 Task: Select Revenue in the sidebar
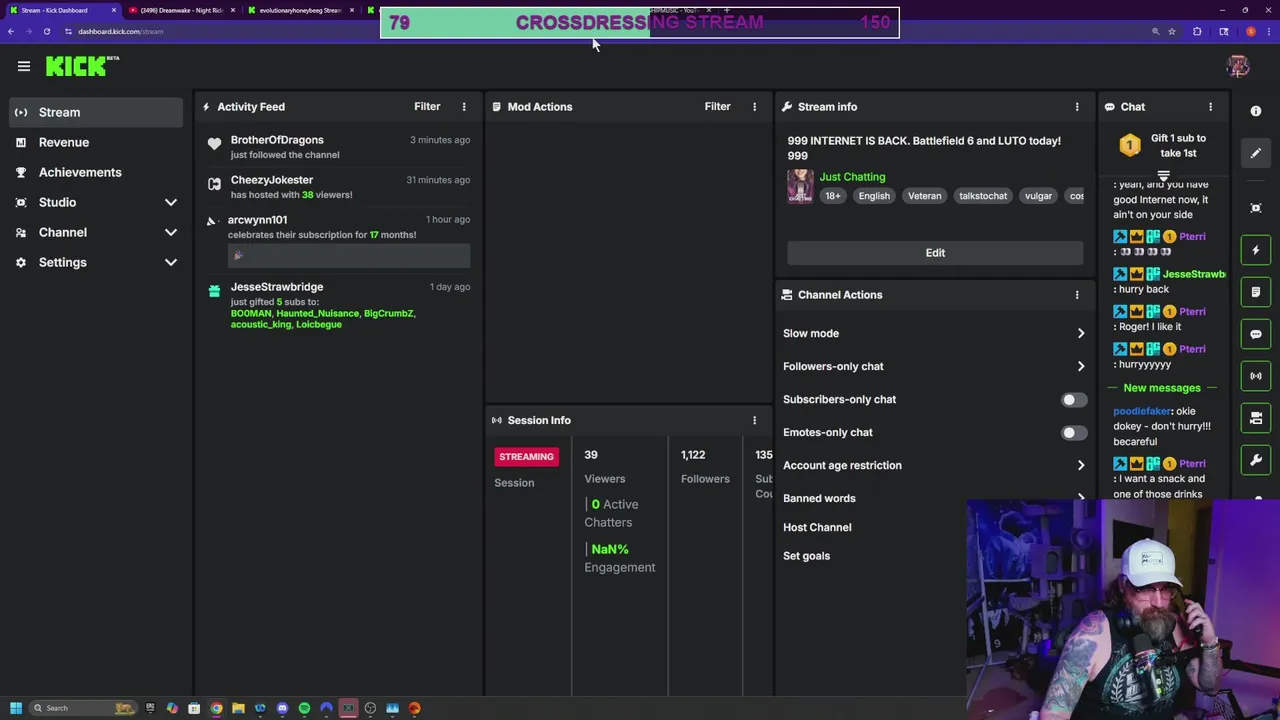(x=96, y=142)
